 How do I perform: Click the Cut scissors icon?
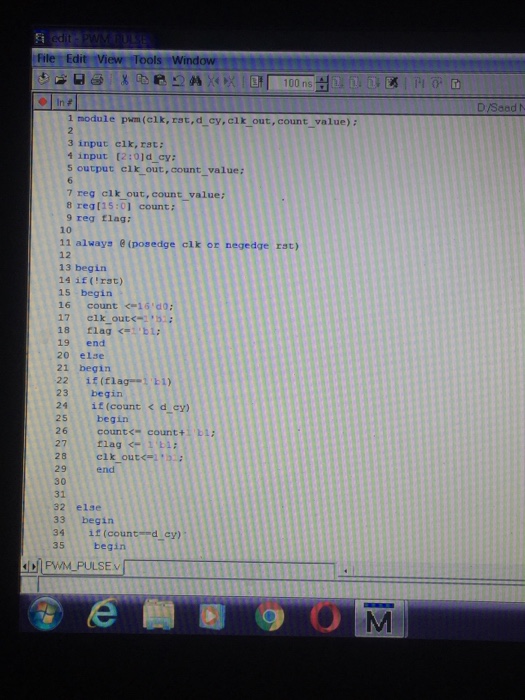(x=125, y=80)
